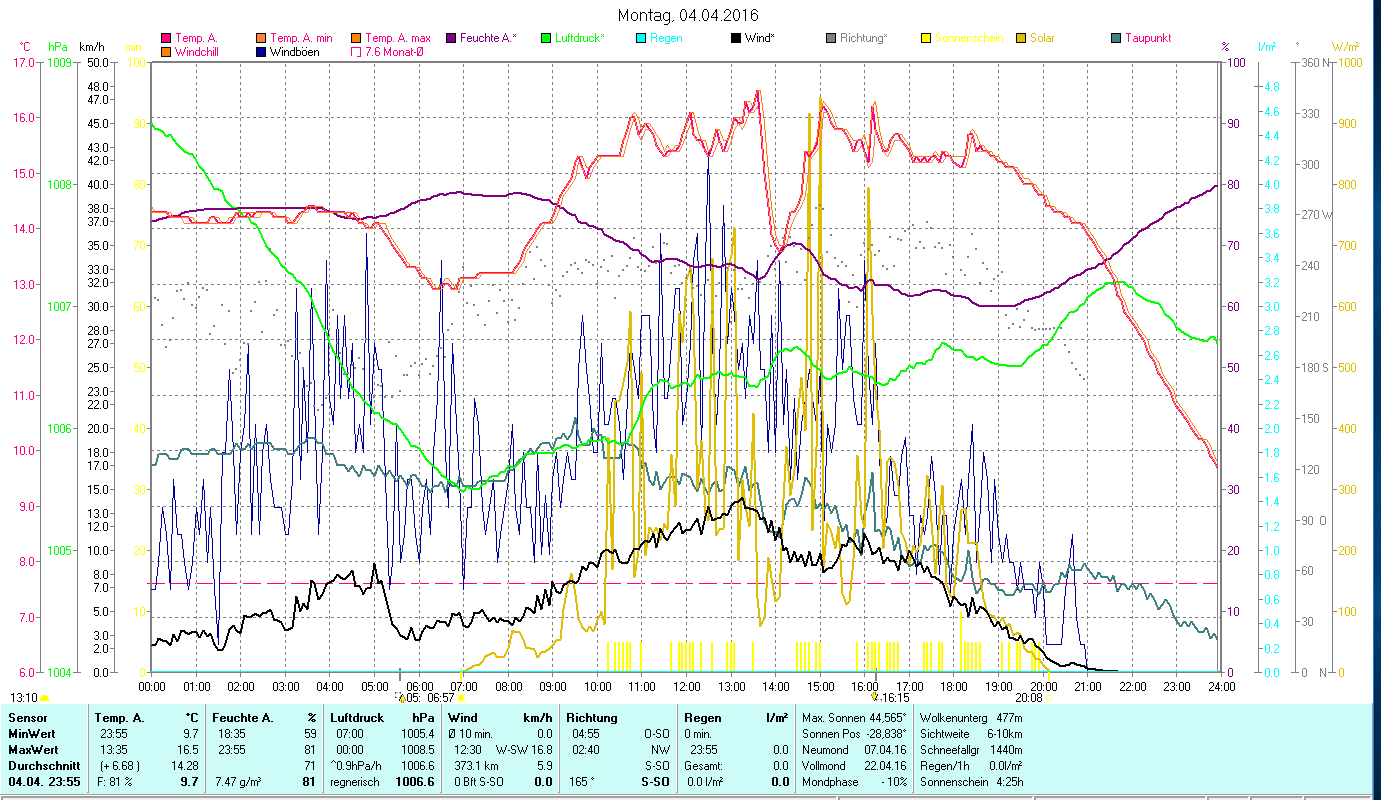The image size is (1381, 800).
Task: Click the minimum pressure value "1005.4"
Action: click(x=418, y=733)
